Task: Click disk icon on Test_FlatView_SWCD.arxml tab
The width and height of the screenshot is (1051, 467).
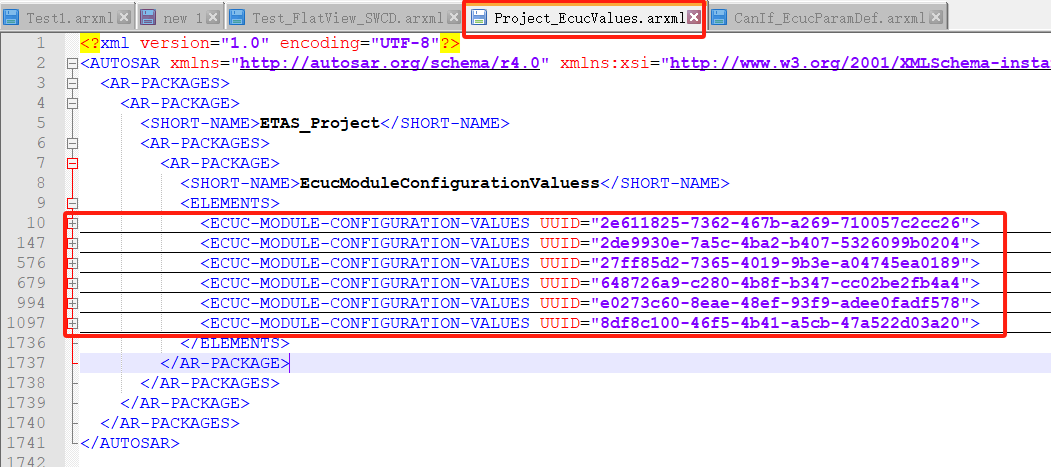Action: click(x=239, y=18)
